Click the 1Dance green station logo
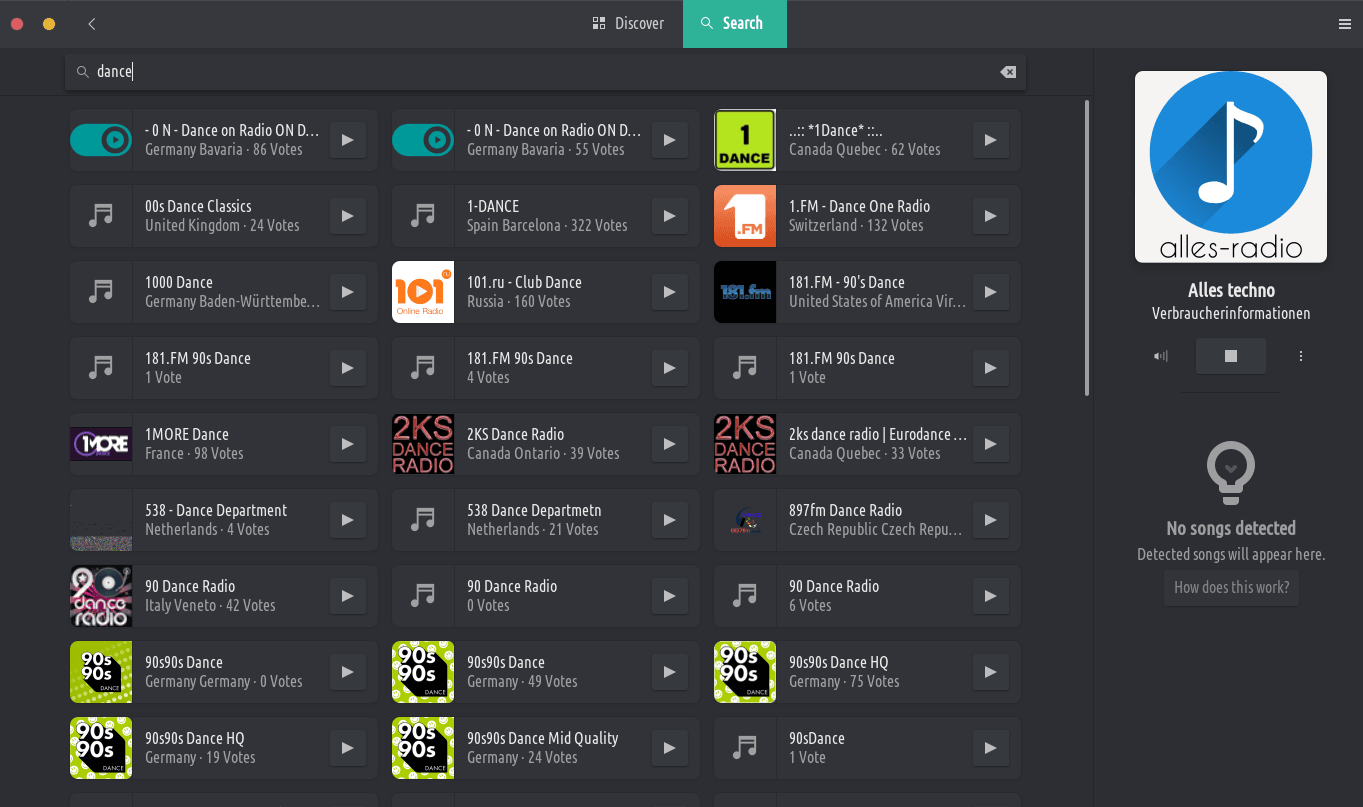Image resolution: width=1363 pixels, height=807 pixels. [x=745, y=140]
